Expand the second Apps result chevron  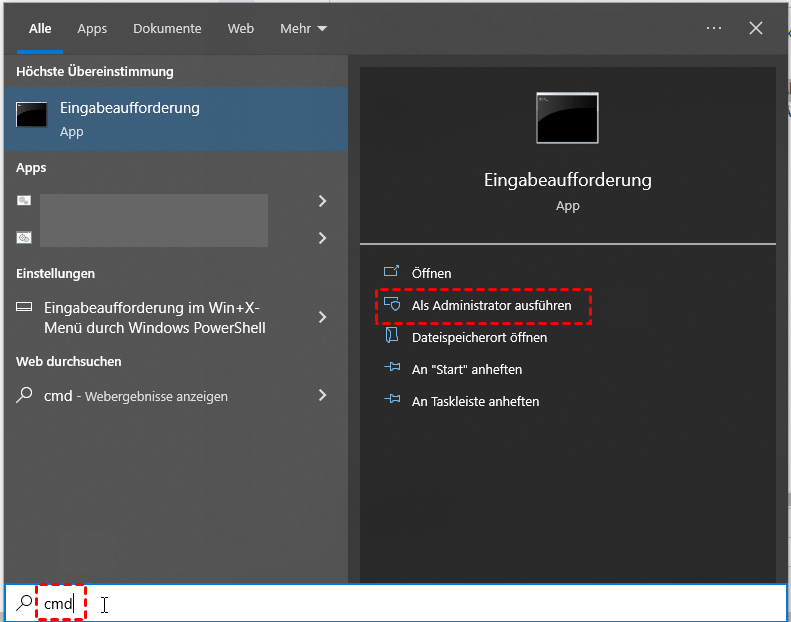click(322, 238)
